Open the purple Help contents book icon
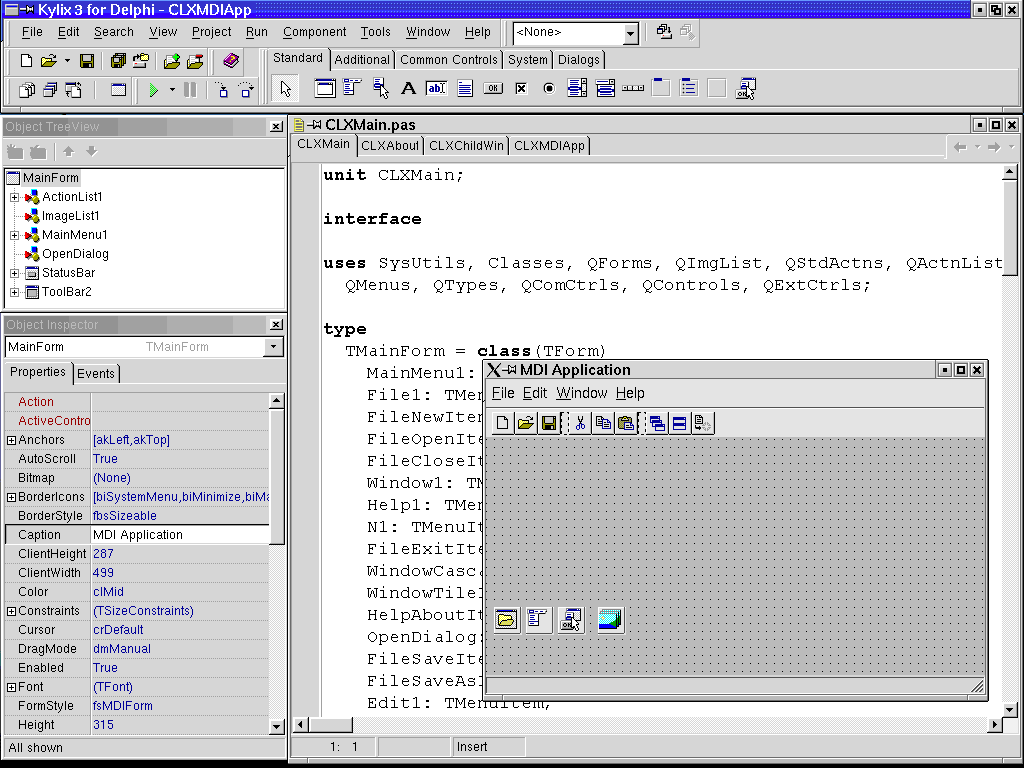This screenshot has height=768, width=1024. pyautogui.click(x=231, y=61)
